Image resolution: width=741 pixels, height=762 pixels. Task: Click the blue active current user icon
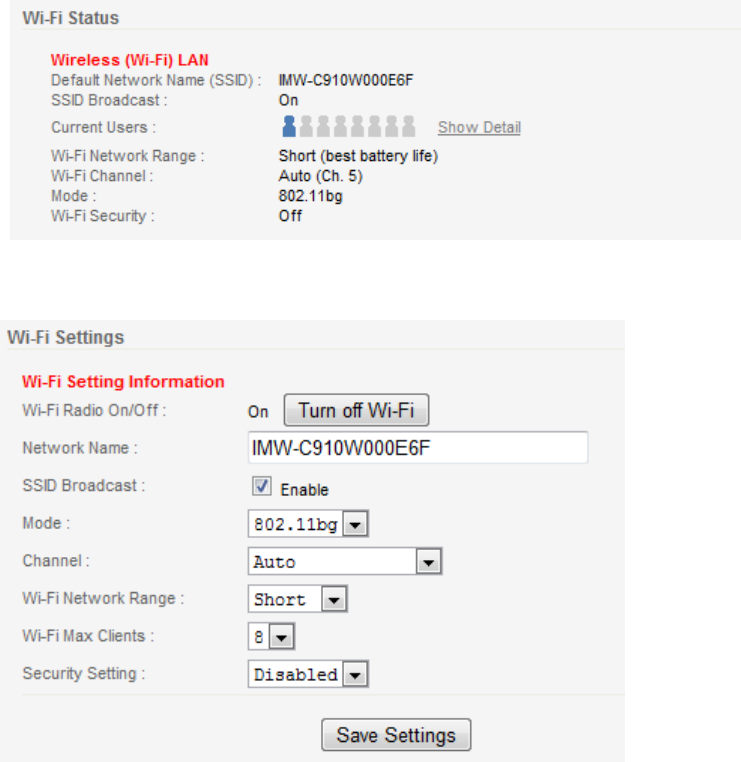(x=289, y=126)
